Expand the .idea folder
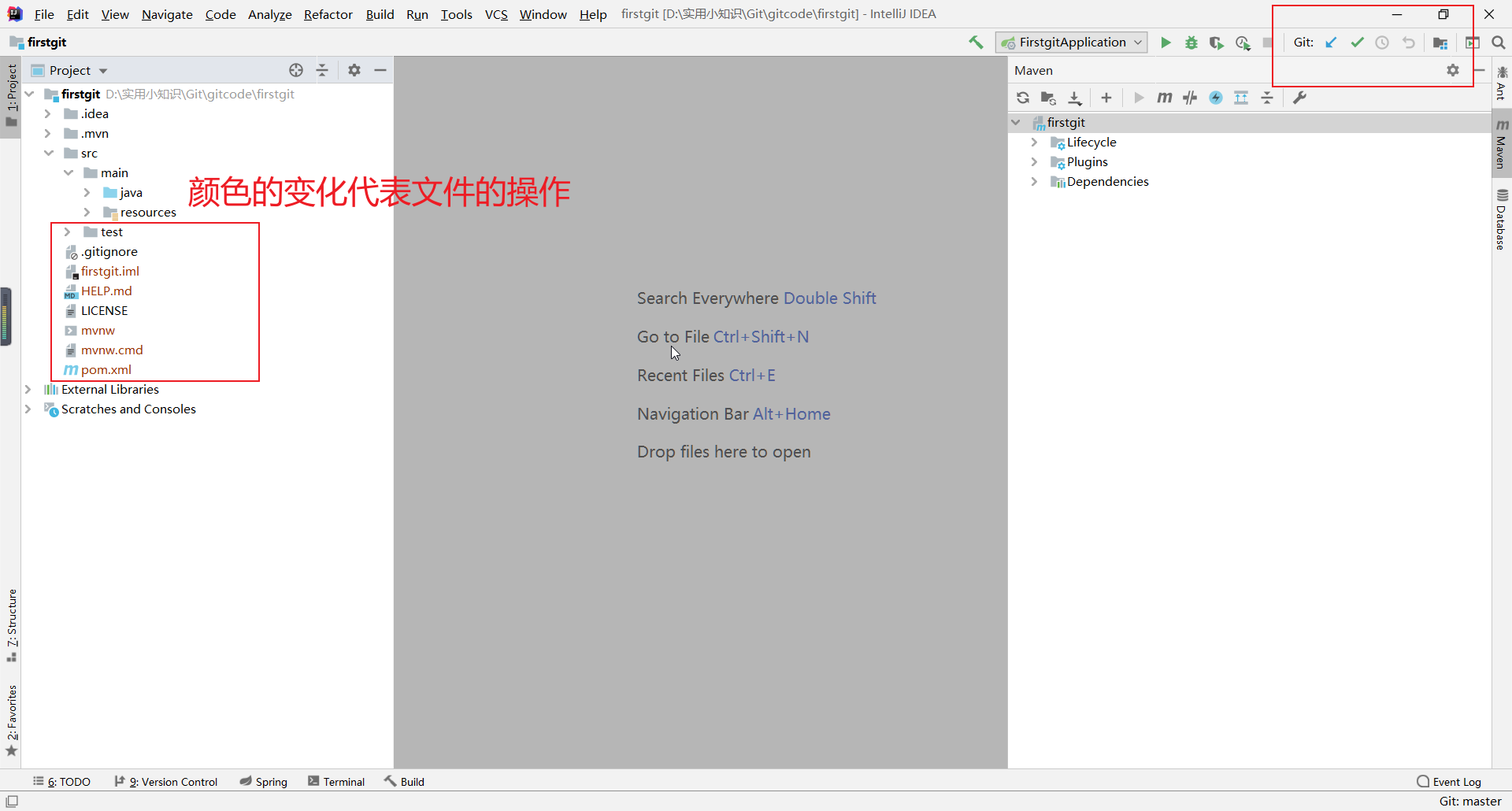1512x811 pixels. 48,113
